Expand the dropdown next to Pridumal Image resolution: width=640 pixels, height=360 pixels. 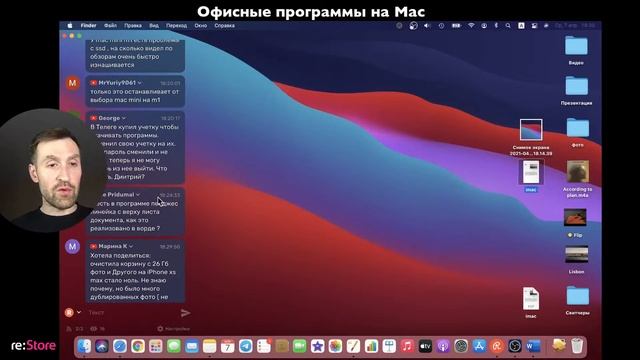click(138, 195)
